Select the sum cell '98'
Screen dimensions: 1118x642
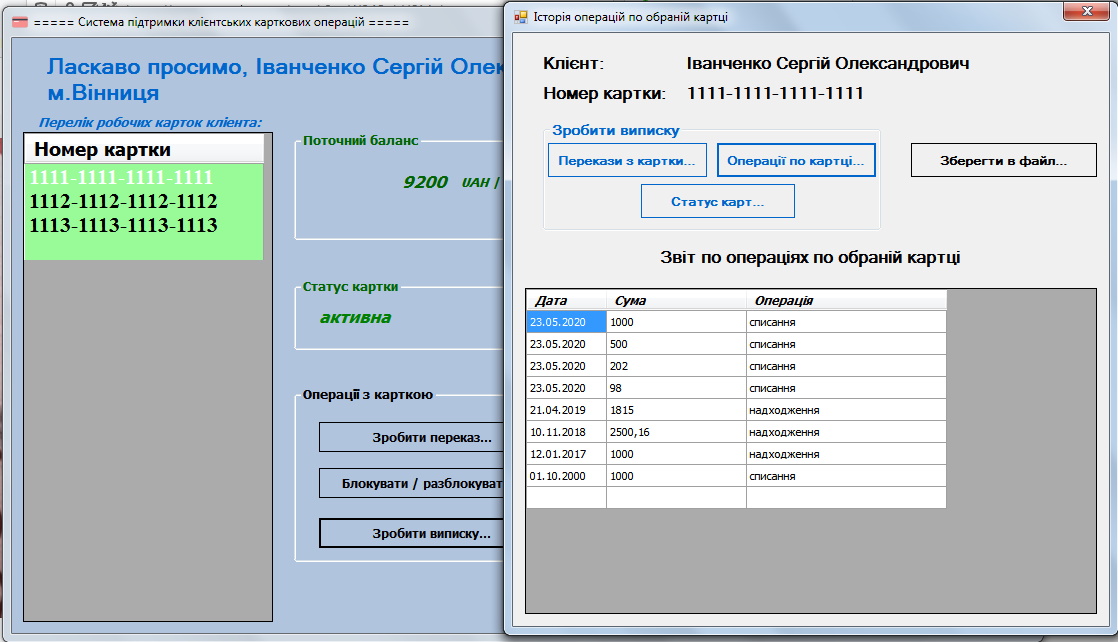tap(676, 388)
